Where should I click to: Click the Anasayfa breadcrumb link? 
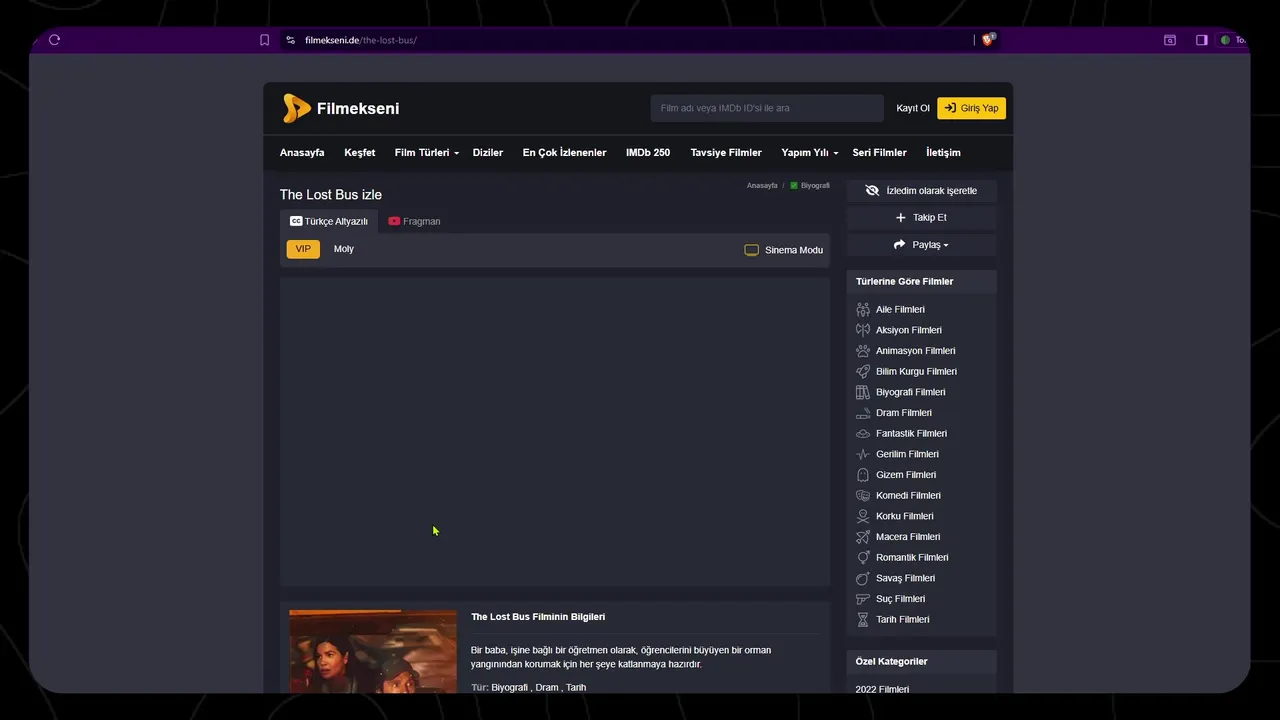tap(762, 185)
